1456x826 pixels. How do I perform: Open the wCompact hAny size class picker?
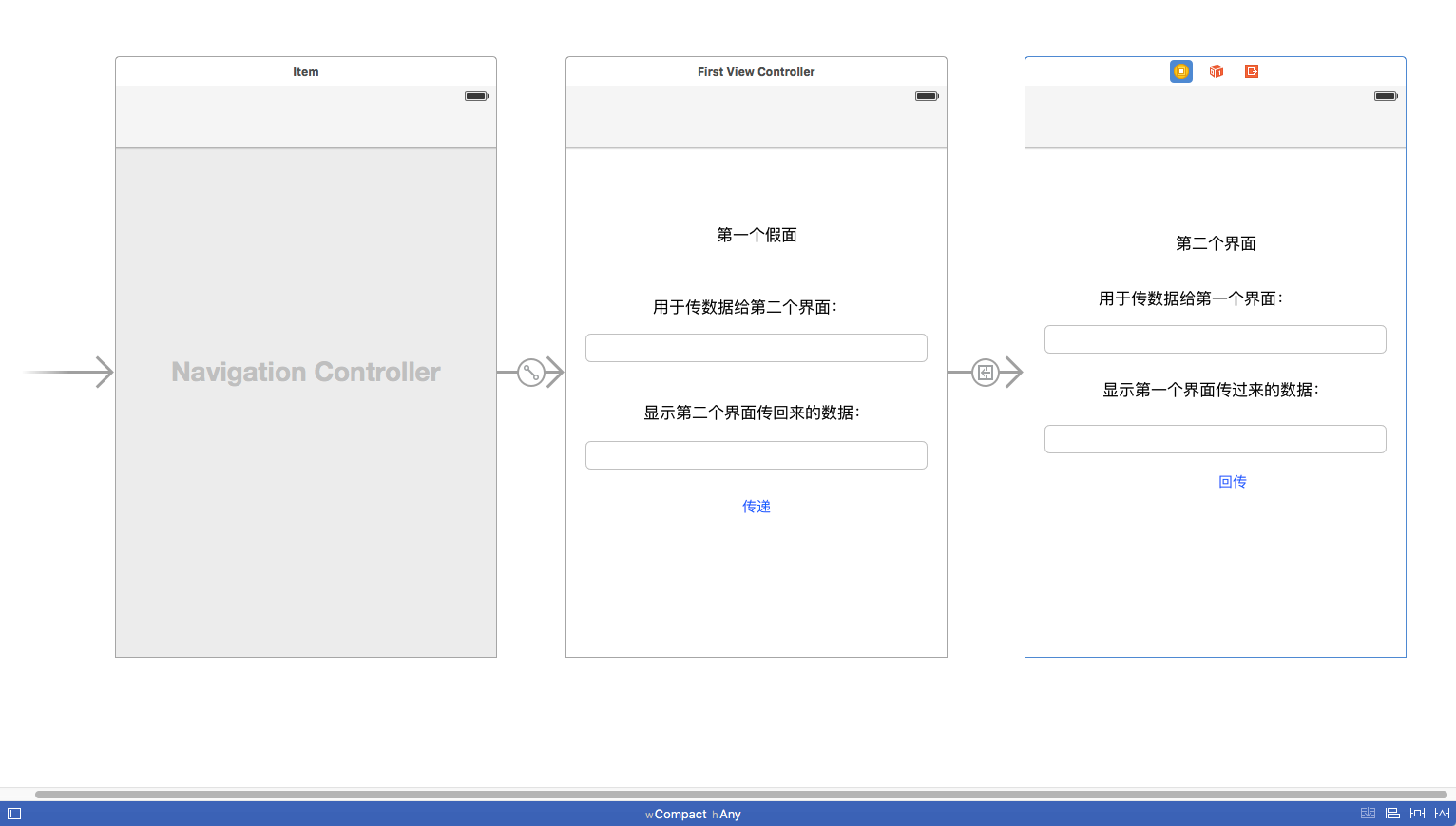693,815
